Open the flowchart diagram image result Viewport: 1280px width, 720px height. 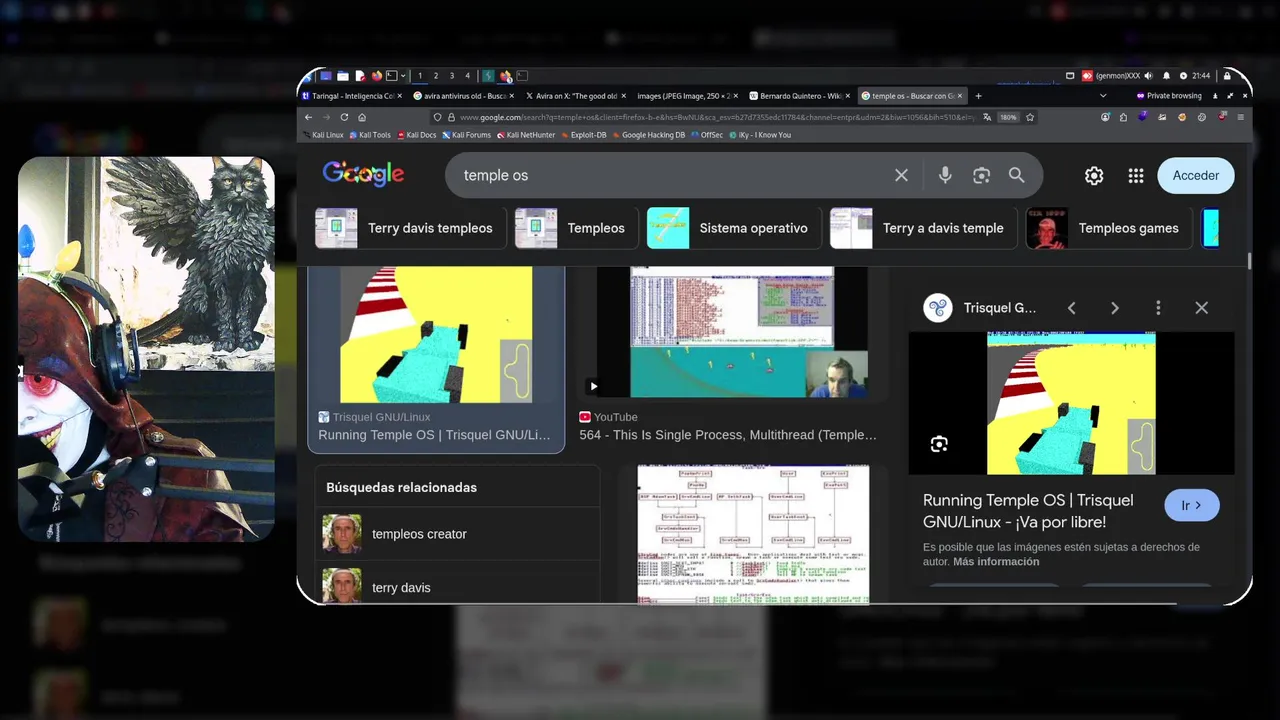pyautogui.click(x=753, y=534)
